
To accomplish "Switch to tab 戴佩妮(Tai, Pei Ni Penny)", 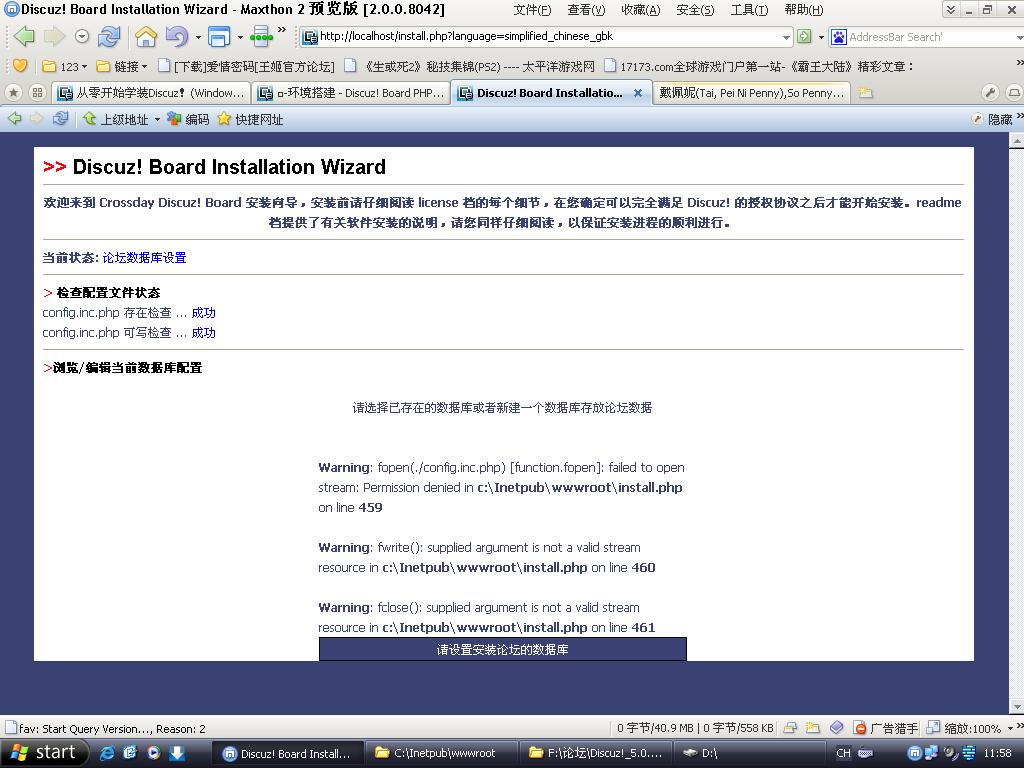I will pos(751,93).
